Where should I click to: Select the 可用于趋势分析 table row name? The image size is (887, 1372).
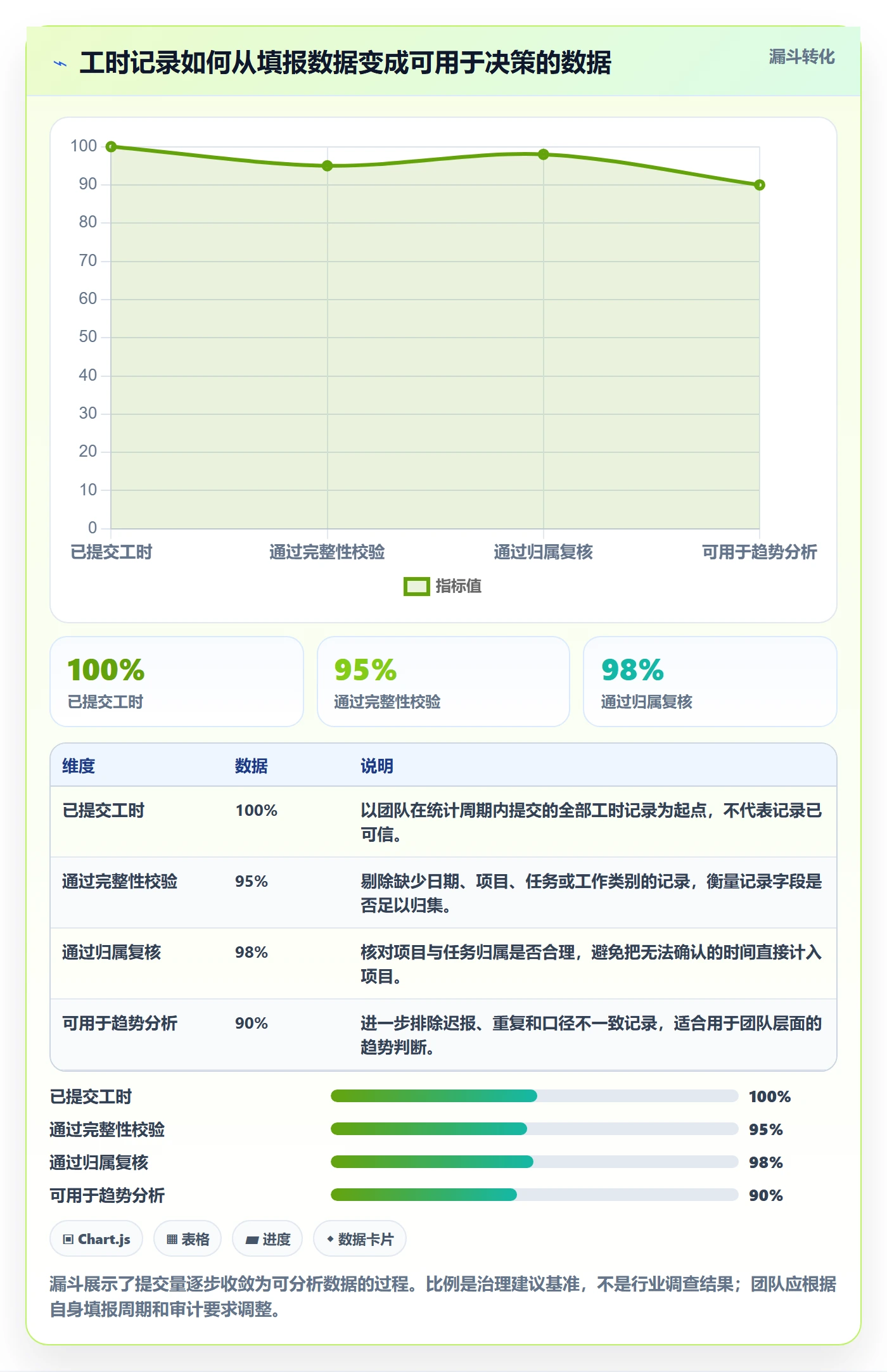click(x=120, y=1024)
